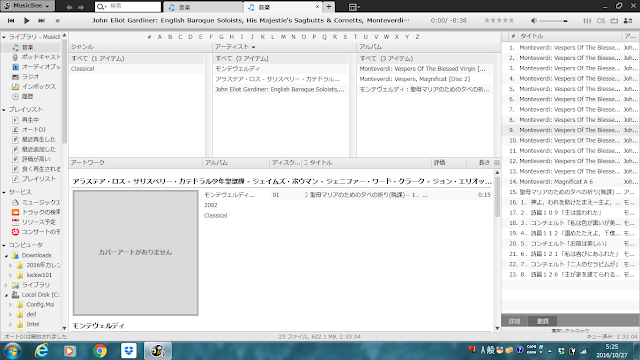The height and width of the screenshot is (360, 640).
Task: Click the missing cover art placeholder
Action: coord(136,253)
